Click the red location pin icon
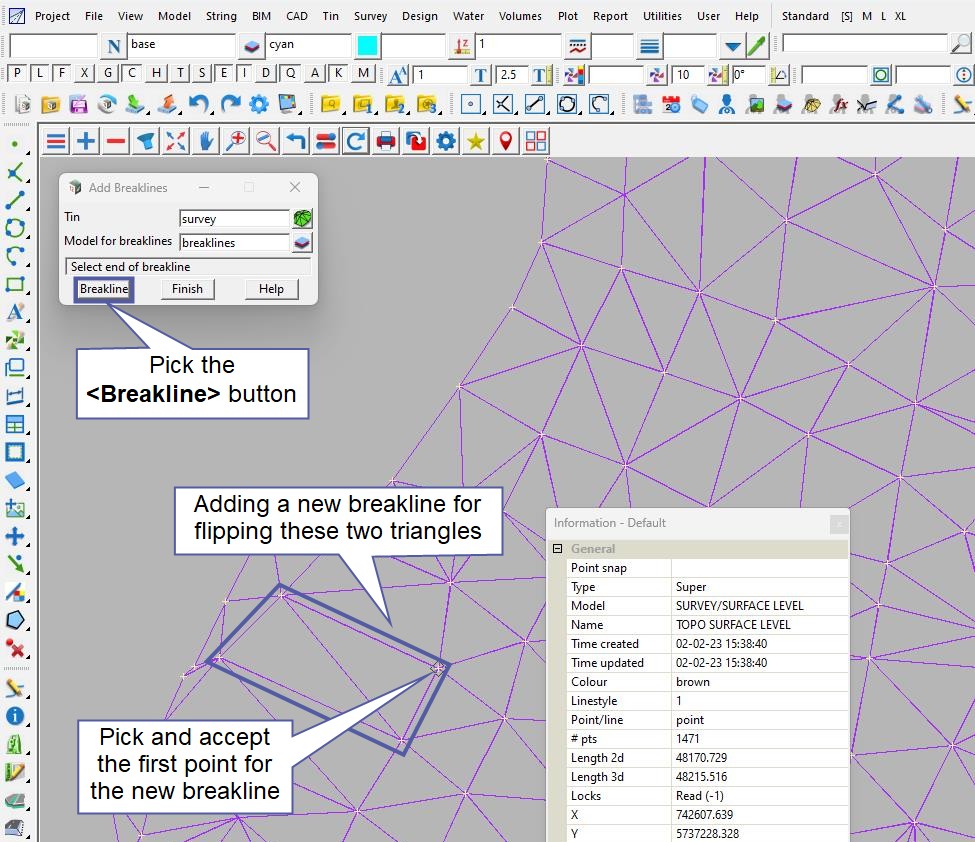Screen dimensions: 975x842 coord(506,142)
